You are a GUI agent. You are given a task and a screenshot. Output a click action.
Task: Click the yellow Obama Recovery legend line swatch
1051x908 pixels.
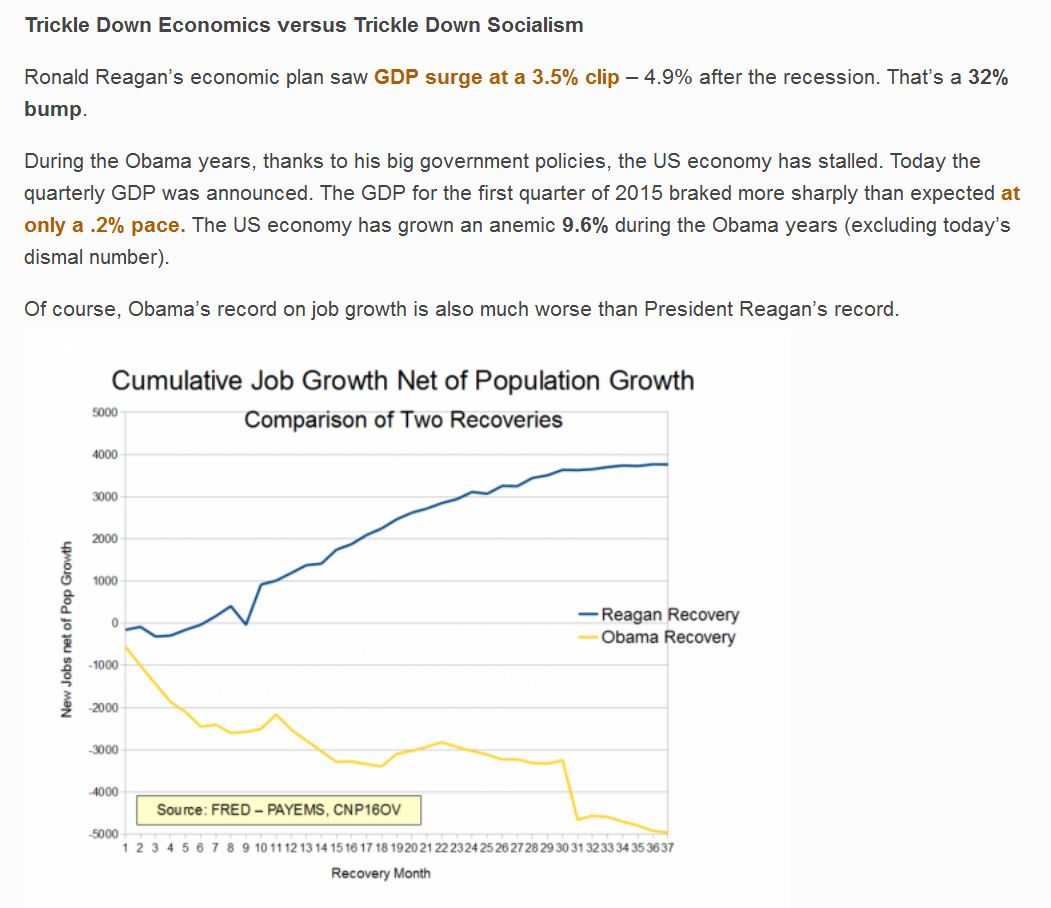(588, 637)
